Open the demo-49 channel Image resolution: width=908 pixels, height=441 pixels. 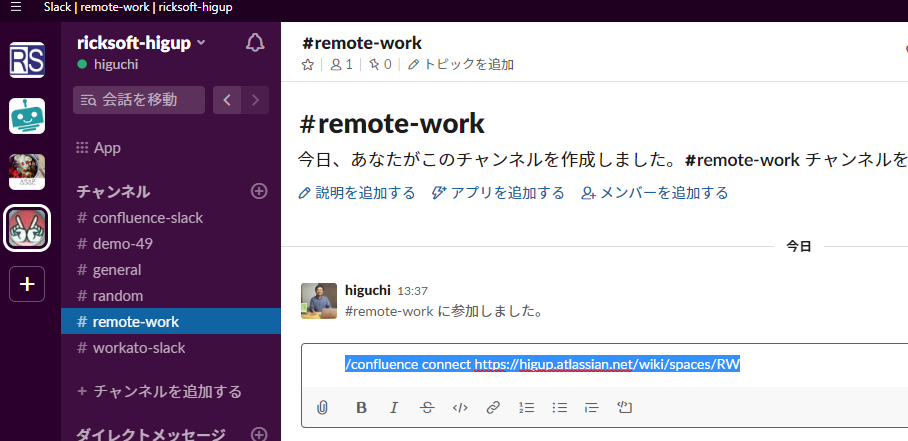pos(171,244)
